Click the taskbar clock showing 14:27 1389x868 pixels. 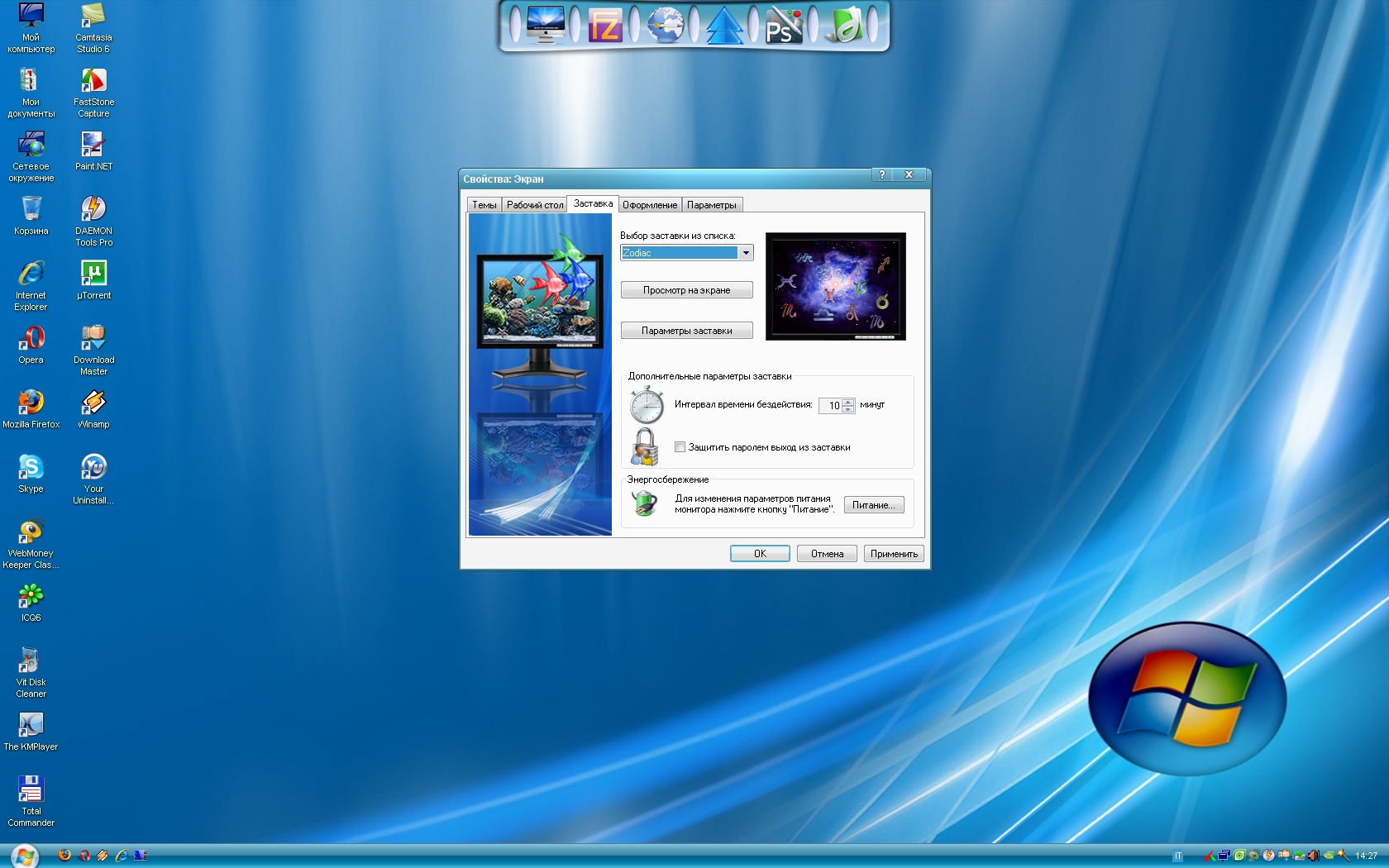coord(1366,856)
